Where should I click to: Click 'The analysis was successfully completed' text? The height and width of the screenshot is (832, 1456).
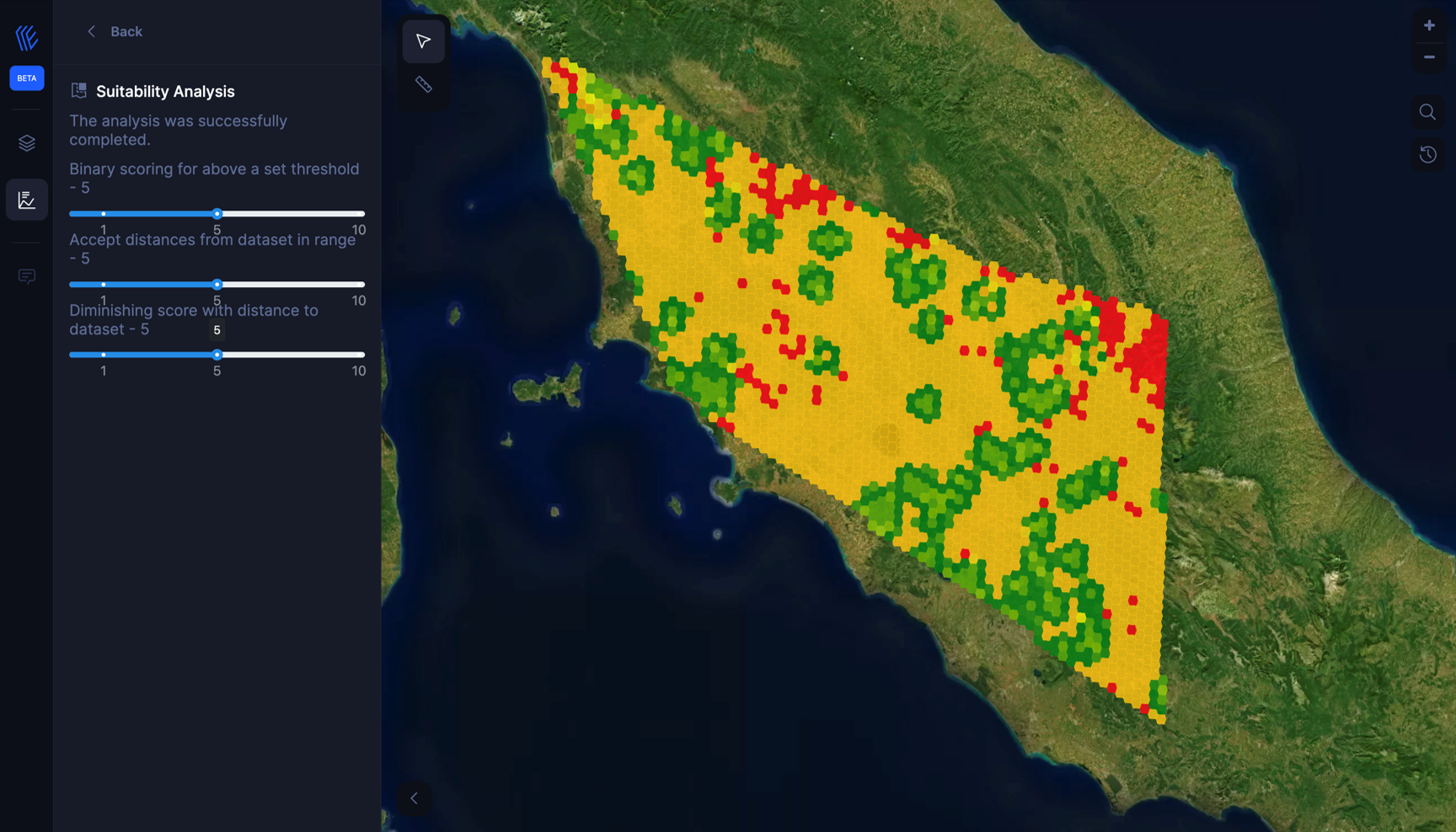(x=179, y=131)
